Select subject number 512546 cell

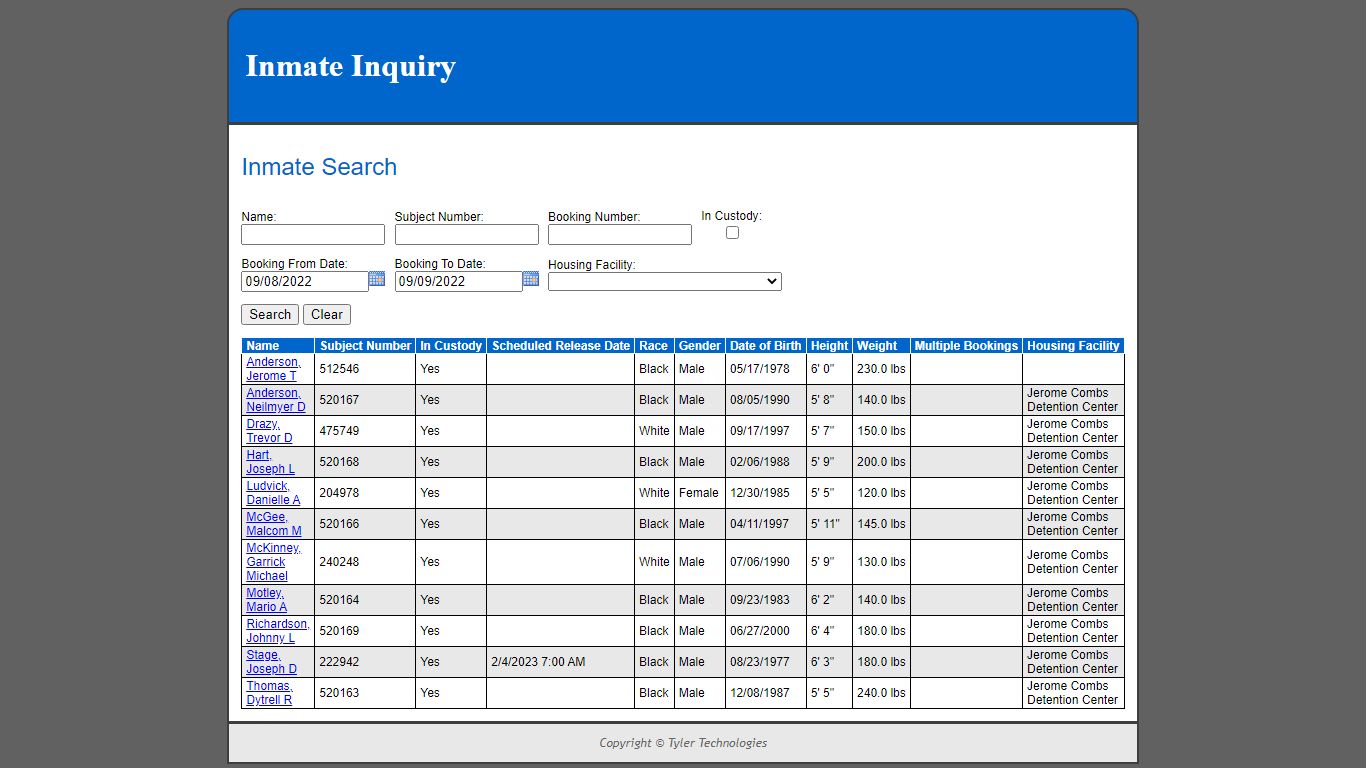(x=365, y=369)
